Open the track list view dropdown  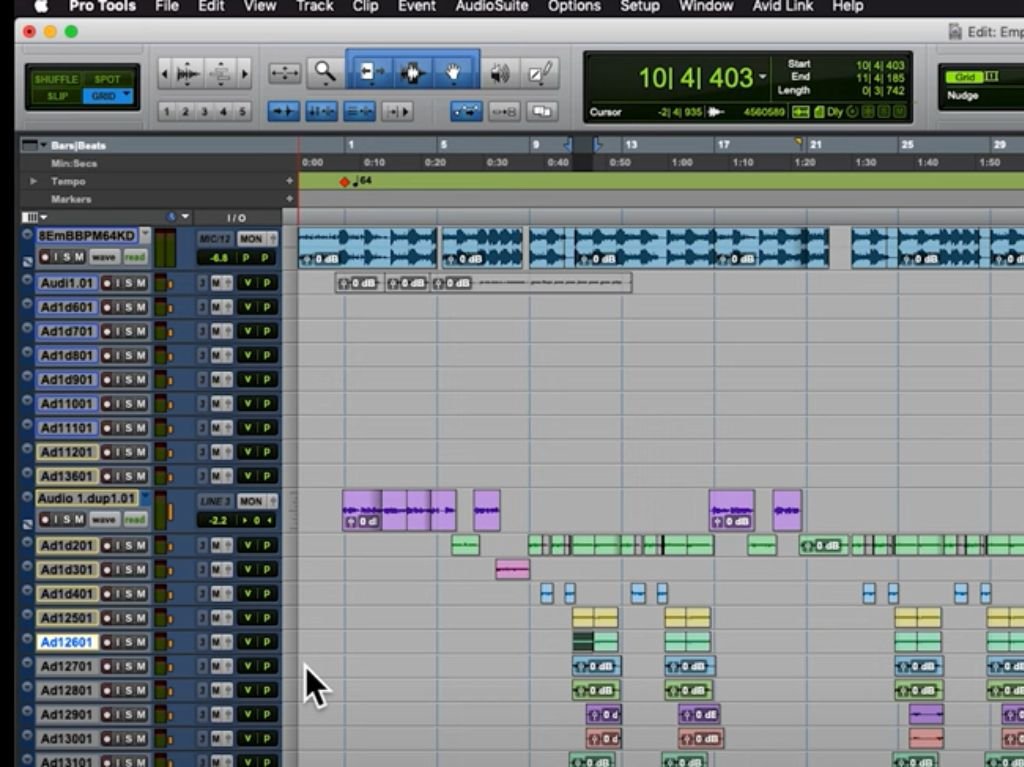pyautogui.click(x=44, y=217)
